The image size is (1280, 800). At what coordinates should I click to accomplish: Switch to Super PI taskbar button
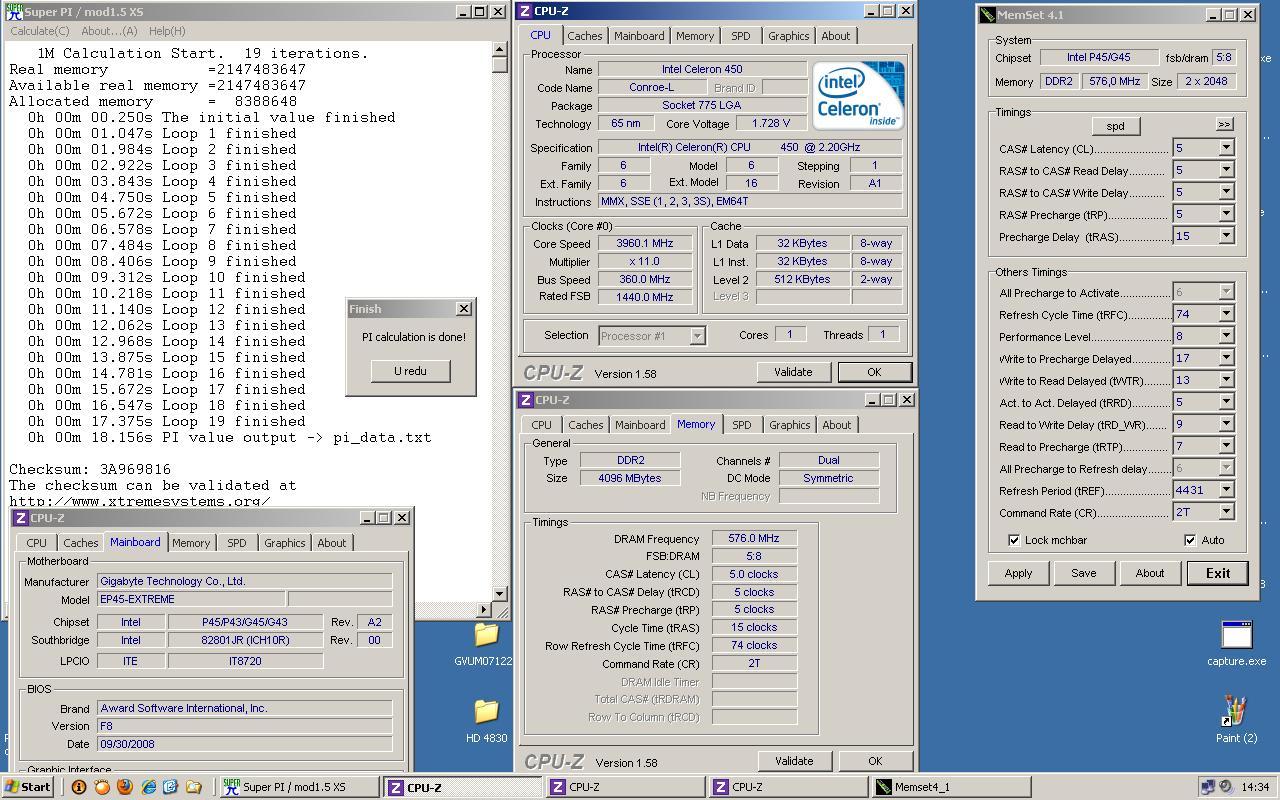[298, 787]
